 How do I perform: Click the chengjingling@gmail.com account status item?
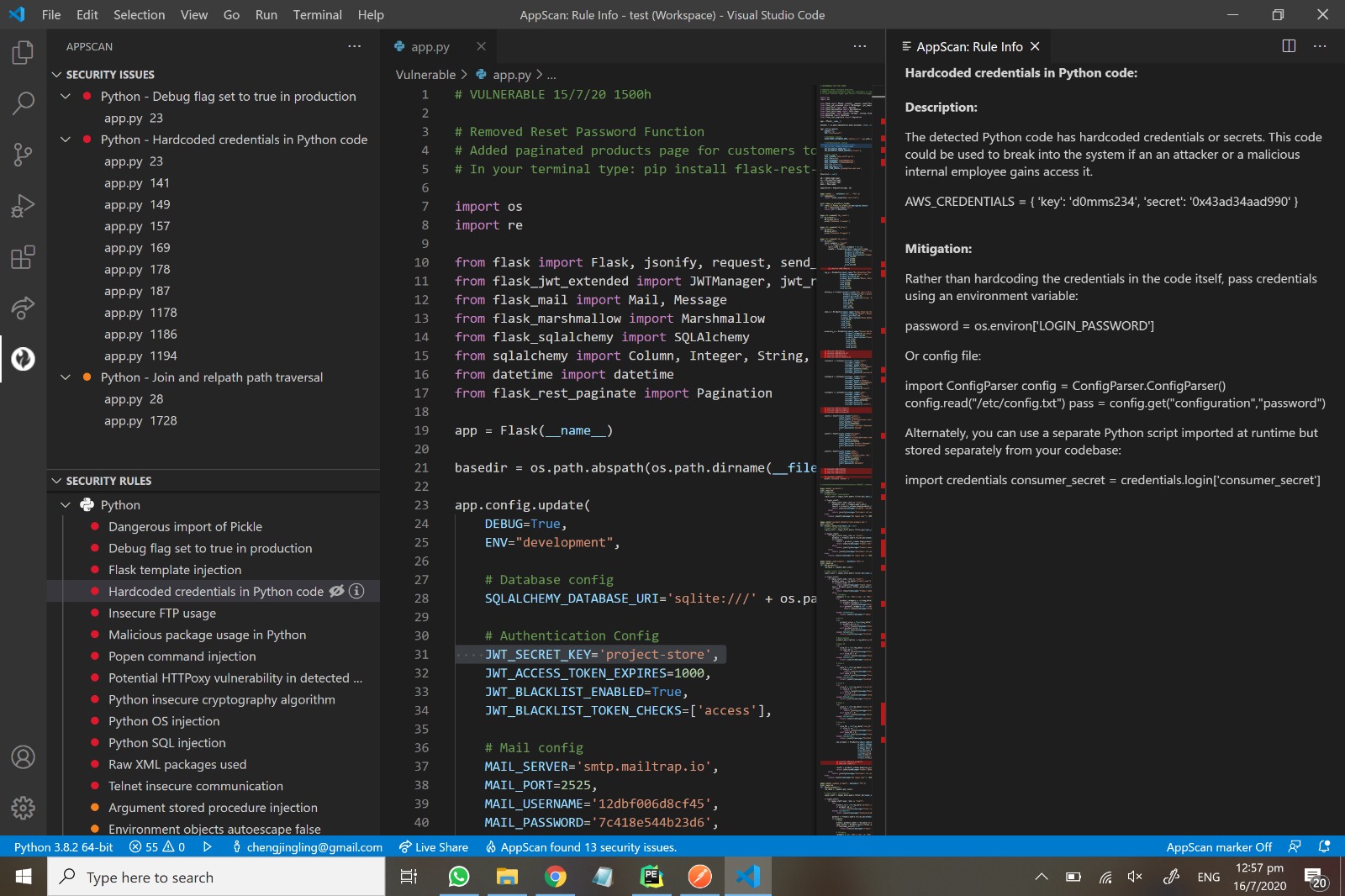[308, 847]
